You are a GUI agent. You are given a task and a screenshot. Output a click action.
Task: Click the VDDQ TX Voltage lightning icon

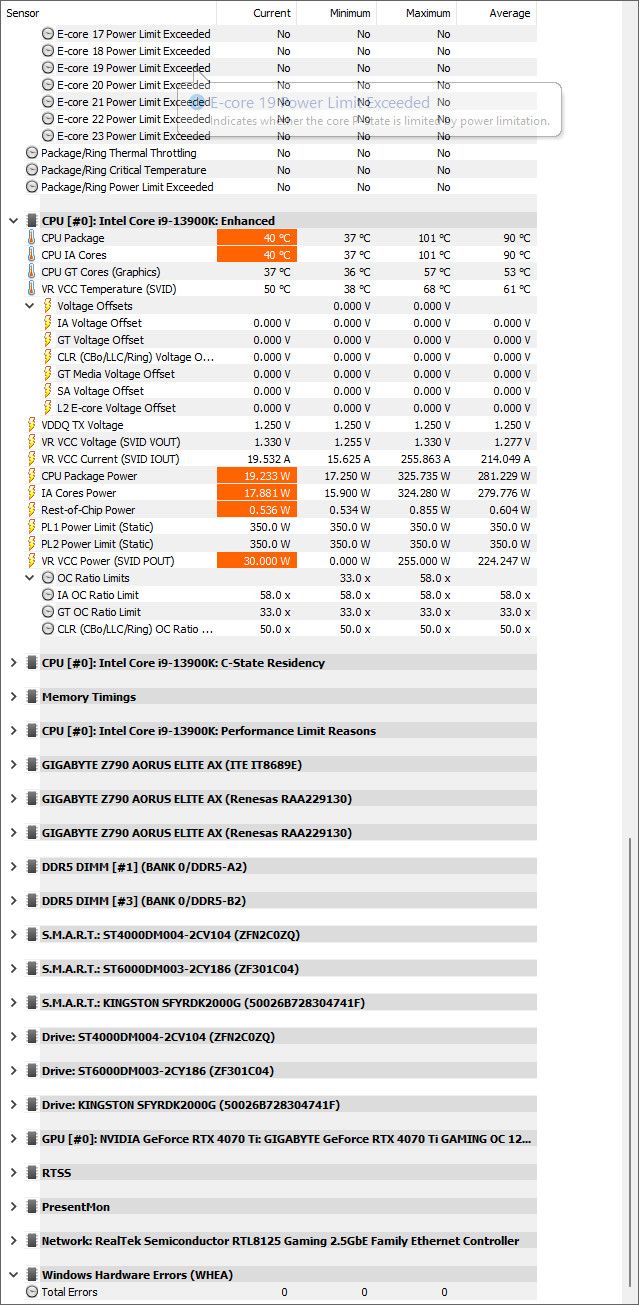click(x=32, y=425)
